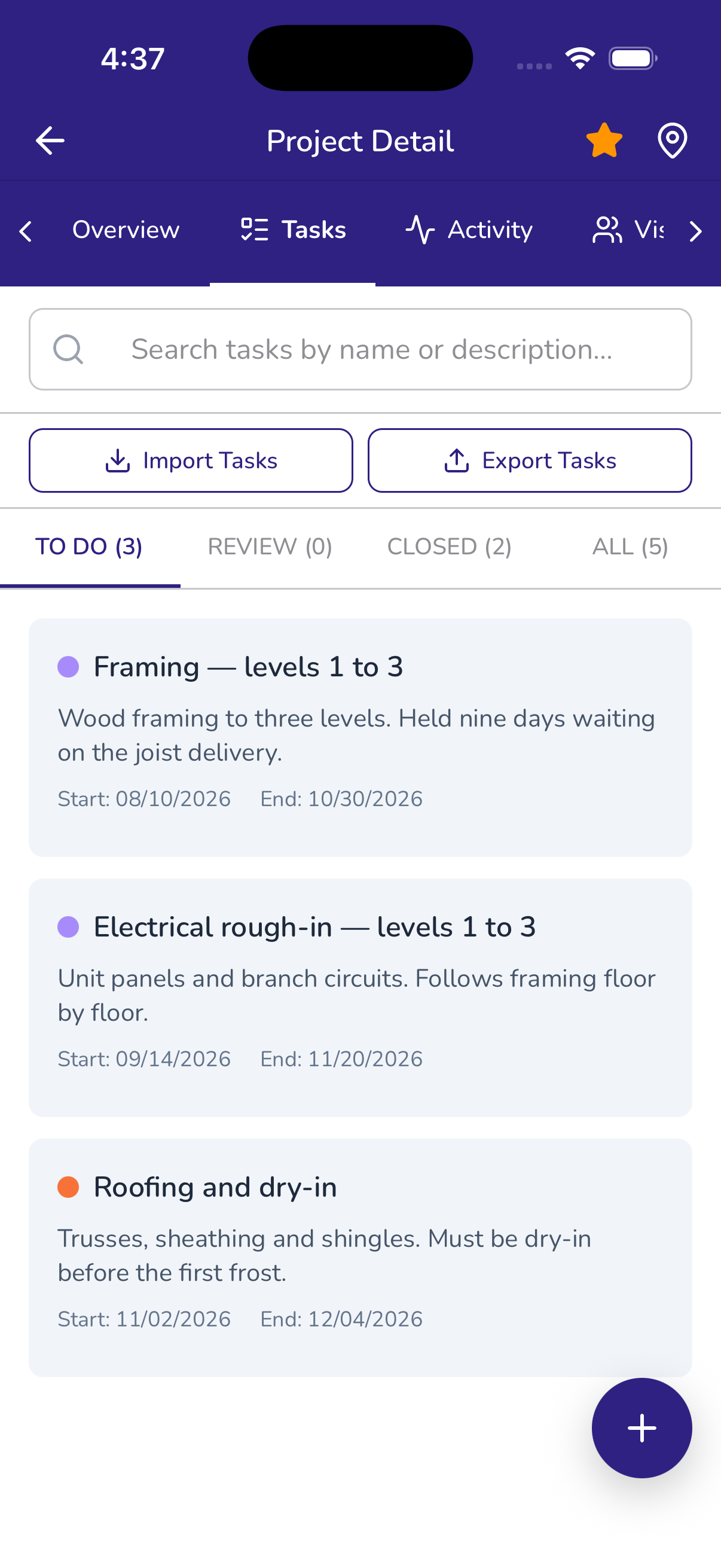Toggle the orange favorite star
721x1568 pixels.
click(x=604, y=141)
